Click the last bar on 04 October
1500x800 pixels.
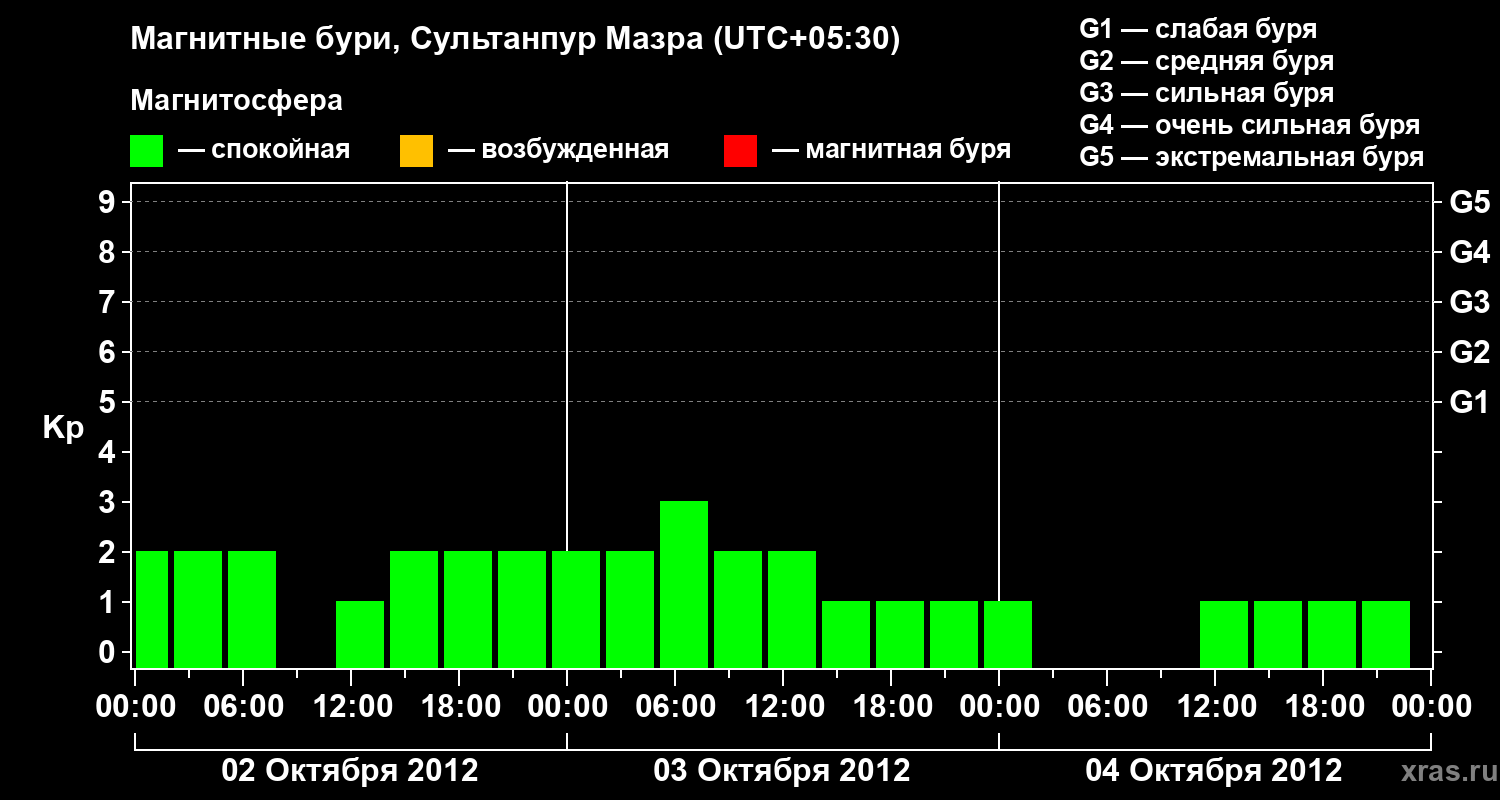(x=1386, y=634)
